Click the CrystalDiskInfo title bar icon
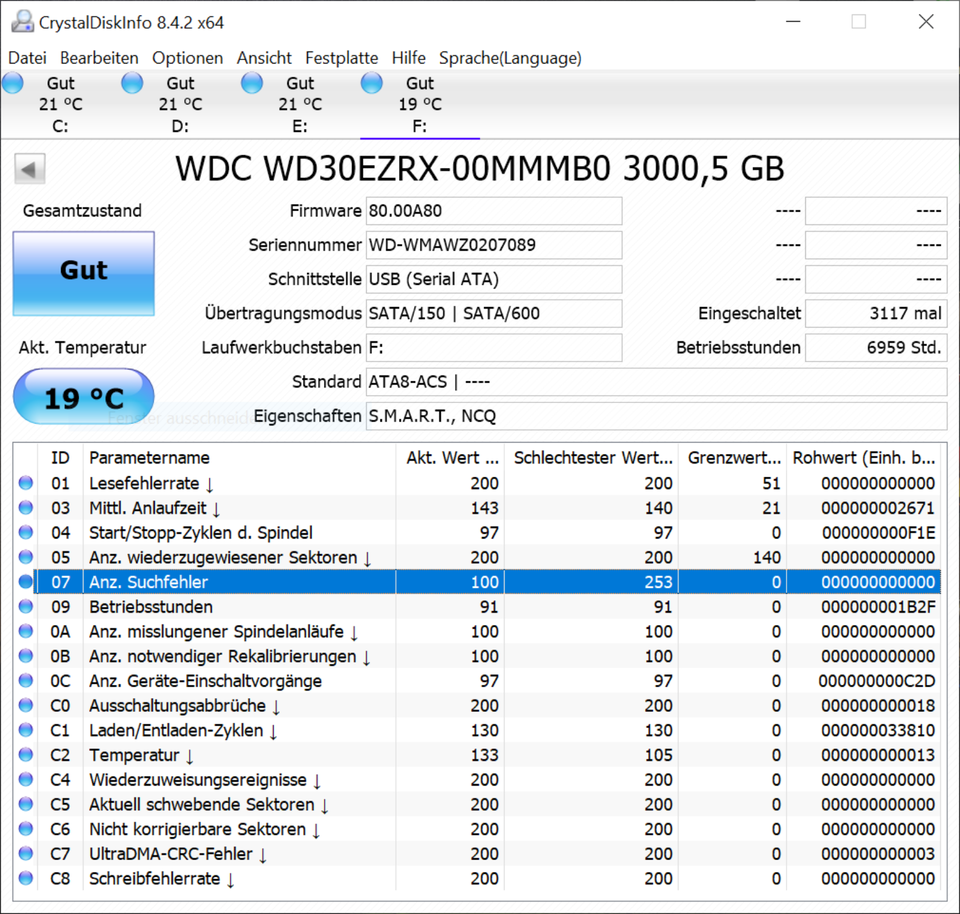This screenshot has height=914, width=960. (x=23, y=21)
